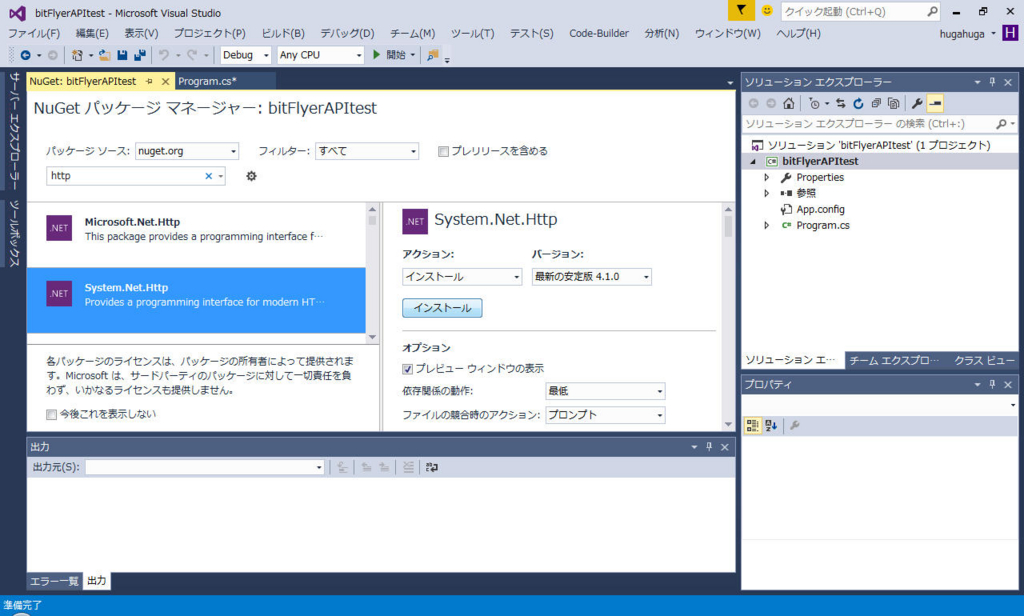Open the サーバー エクスプローラー side tab
Viewport: 1024px width, 616px height.
tap(14, 131)
